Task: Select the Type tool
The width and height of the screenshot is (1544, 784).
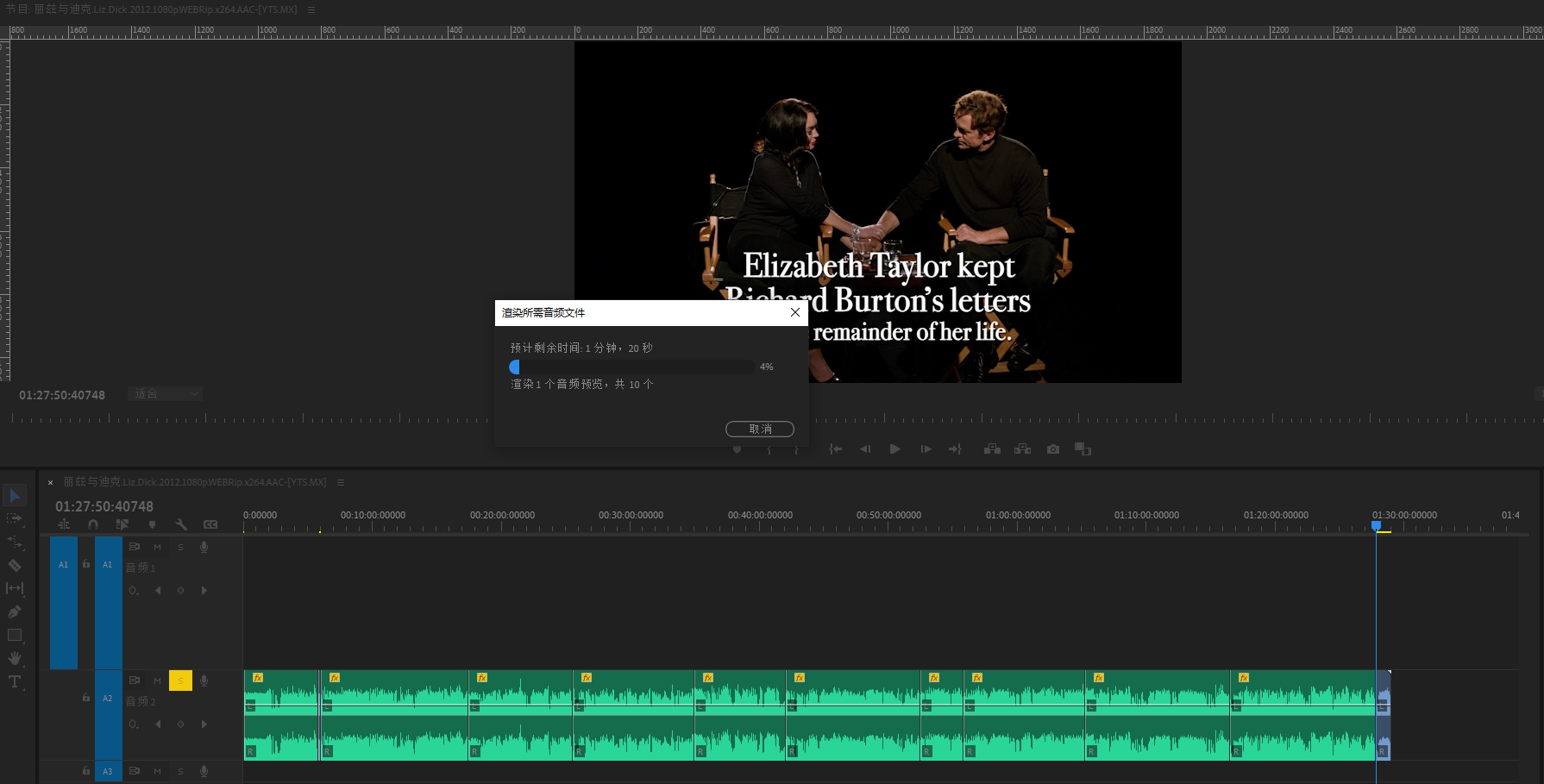Action: pyautogui.click(x=15, y=682)
